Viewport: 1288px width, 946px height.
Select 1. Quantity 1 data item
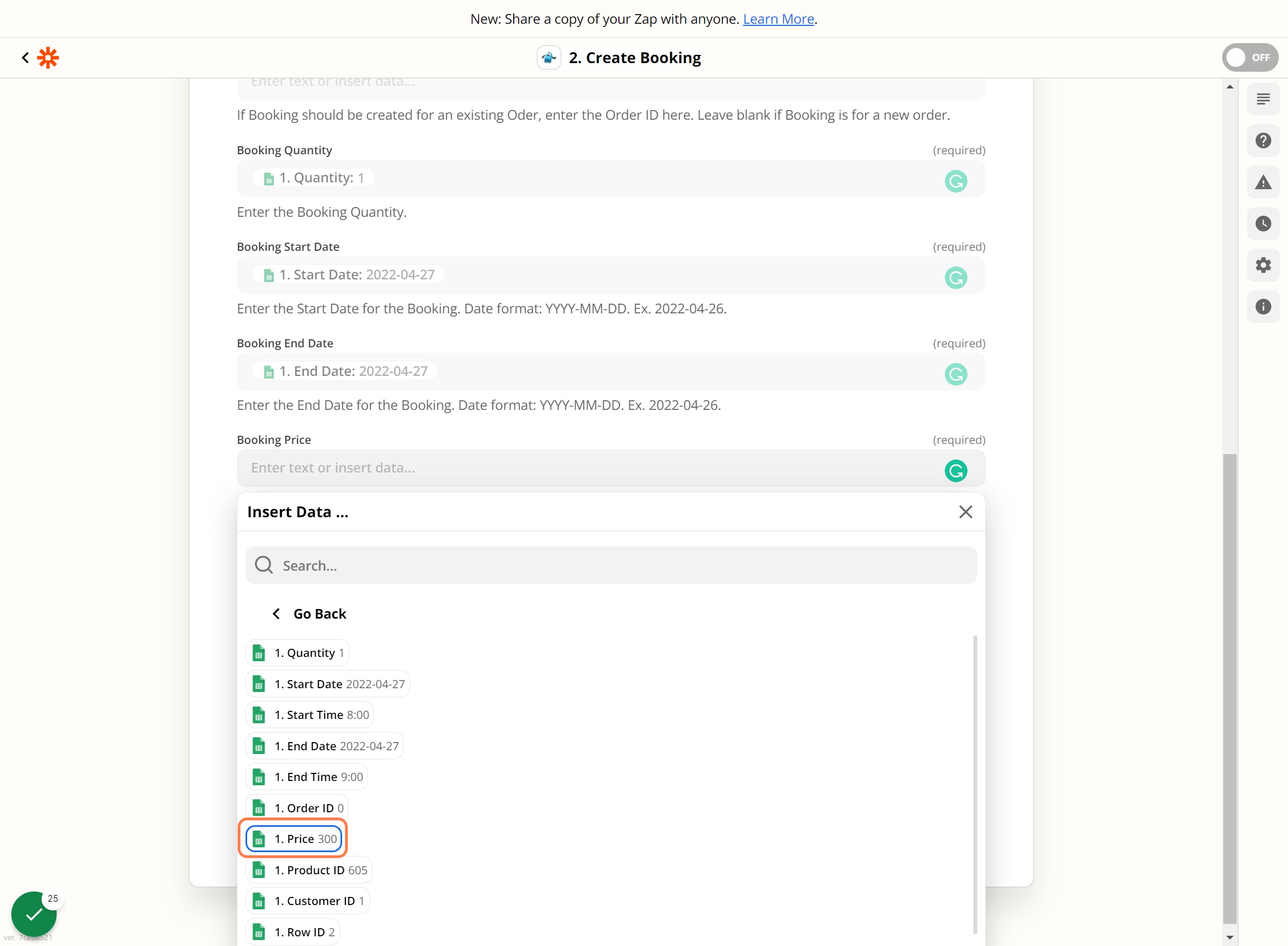coord(297,653)
